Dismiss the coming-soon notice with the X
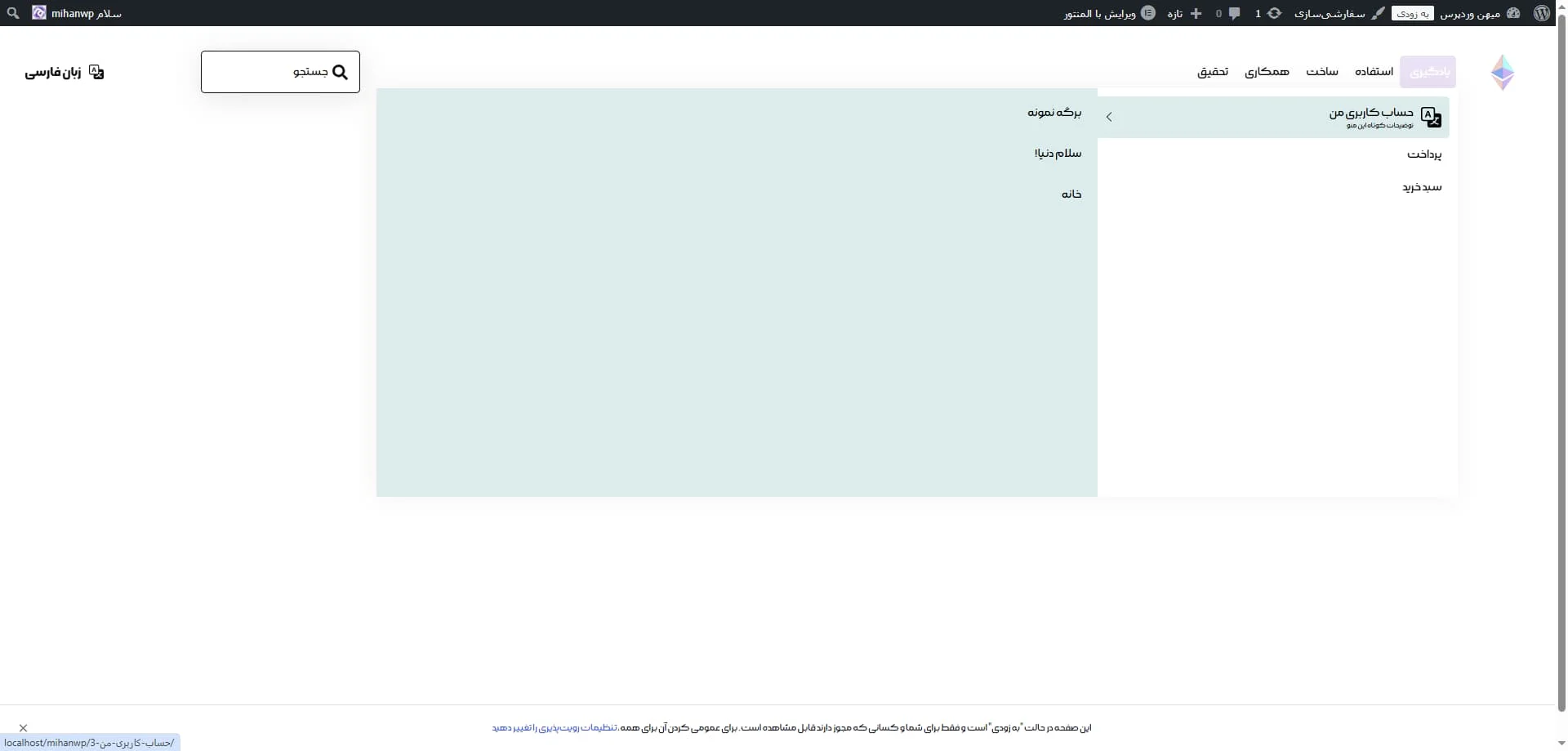Viewport: 1568px width, 751px height. click(x=22, y=727)
